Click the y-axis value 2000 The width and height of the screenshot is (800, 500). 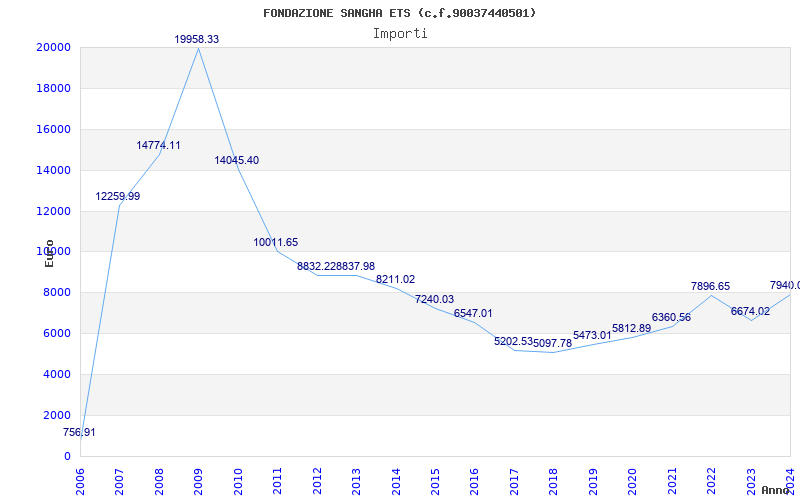[56, 415]
